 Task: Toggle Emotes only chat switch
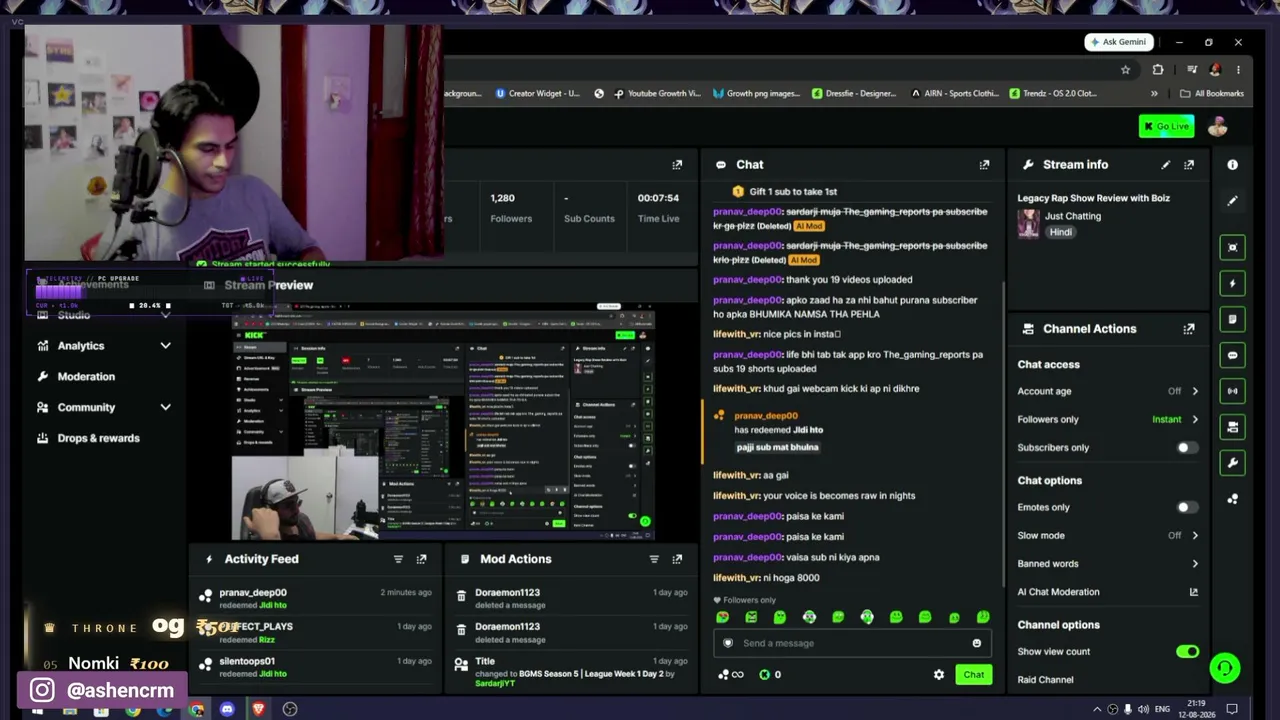[x=1187, y=508]
